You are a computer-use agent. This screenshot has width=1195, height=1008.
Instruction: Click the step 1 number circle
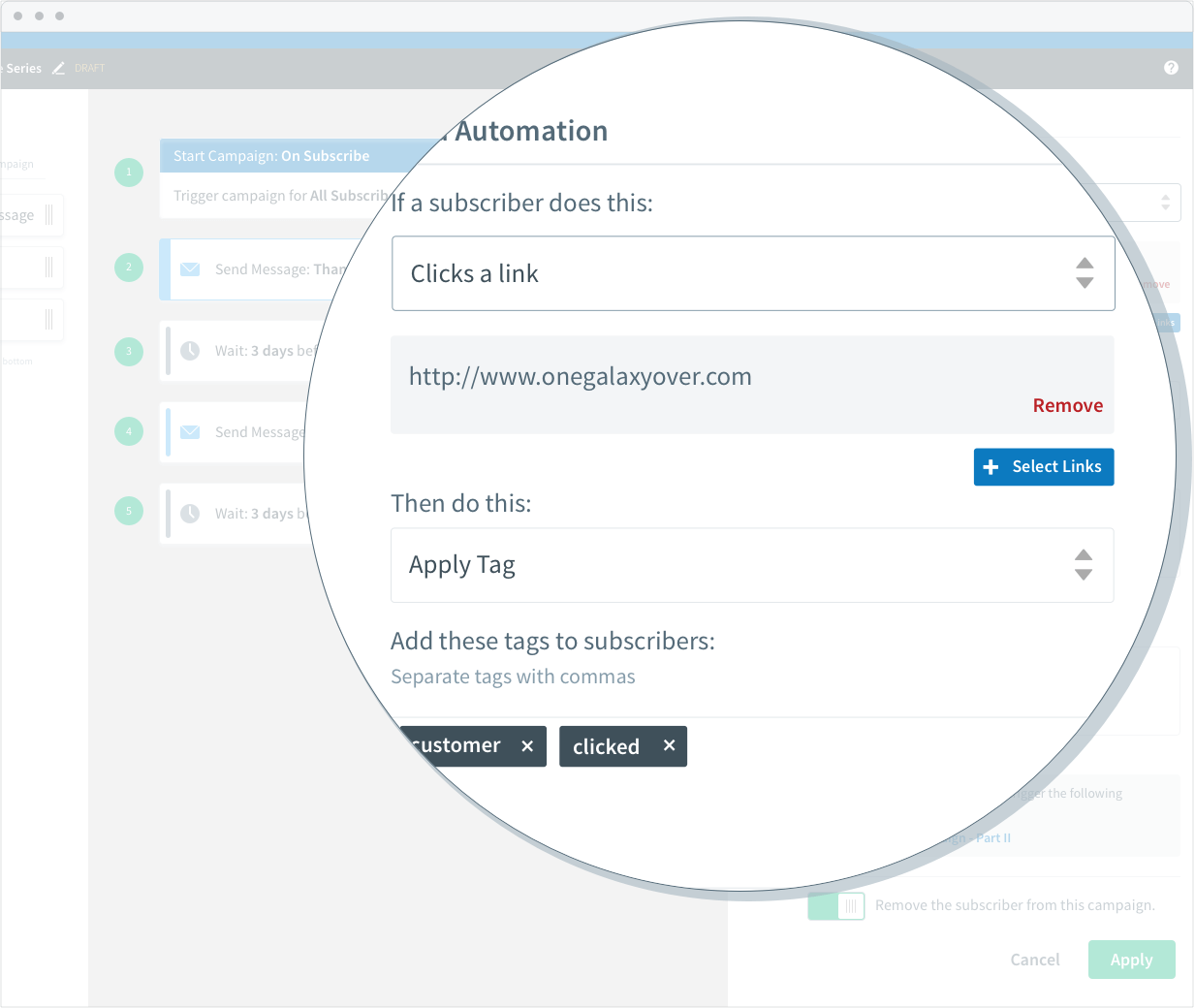(x=129, y=173)
